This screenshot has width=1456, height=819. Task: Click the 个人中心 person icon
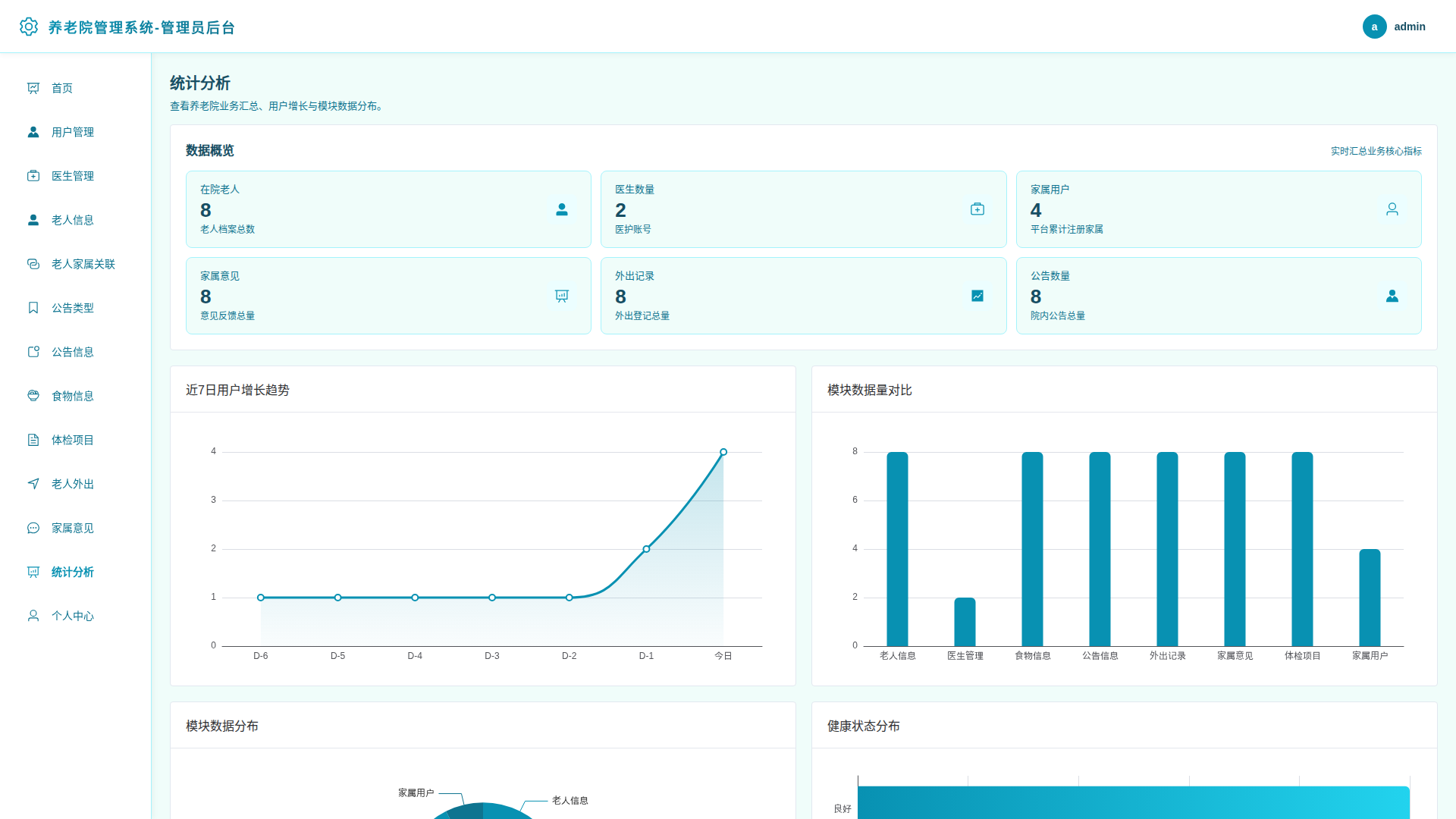(33, 616)
